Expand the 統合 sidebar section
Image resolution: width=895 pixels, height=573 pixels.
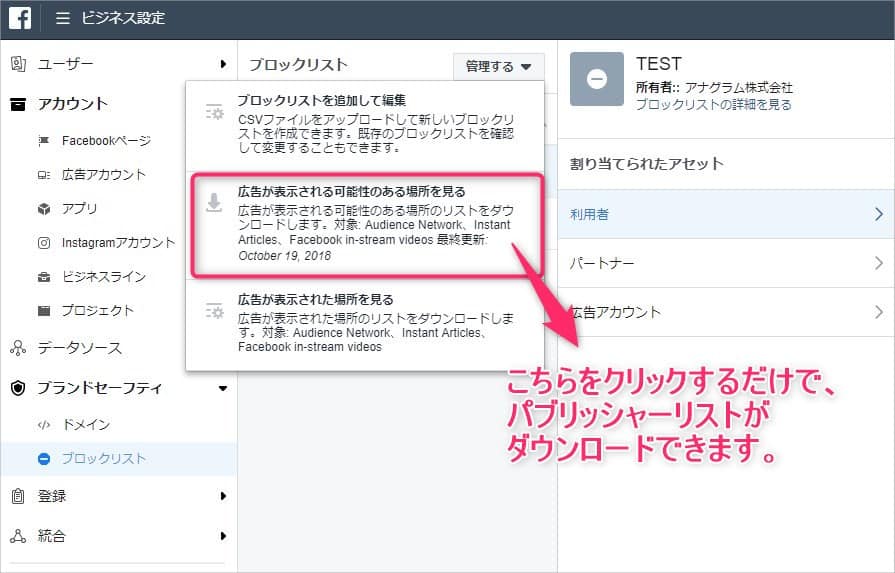pos(222,536)
